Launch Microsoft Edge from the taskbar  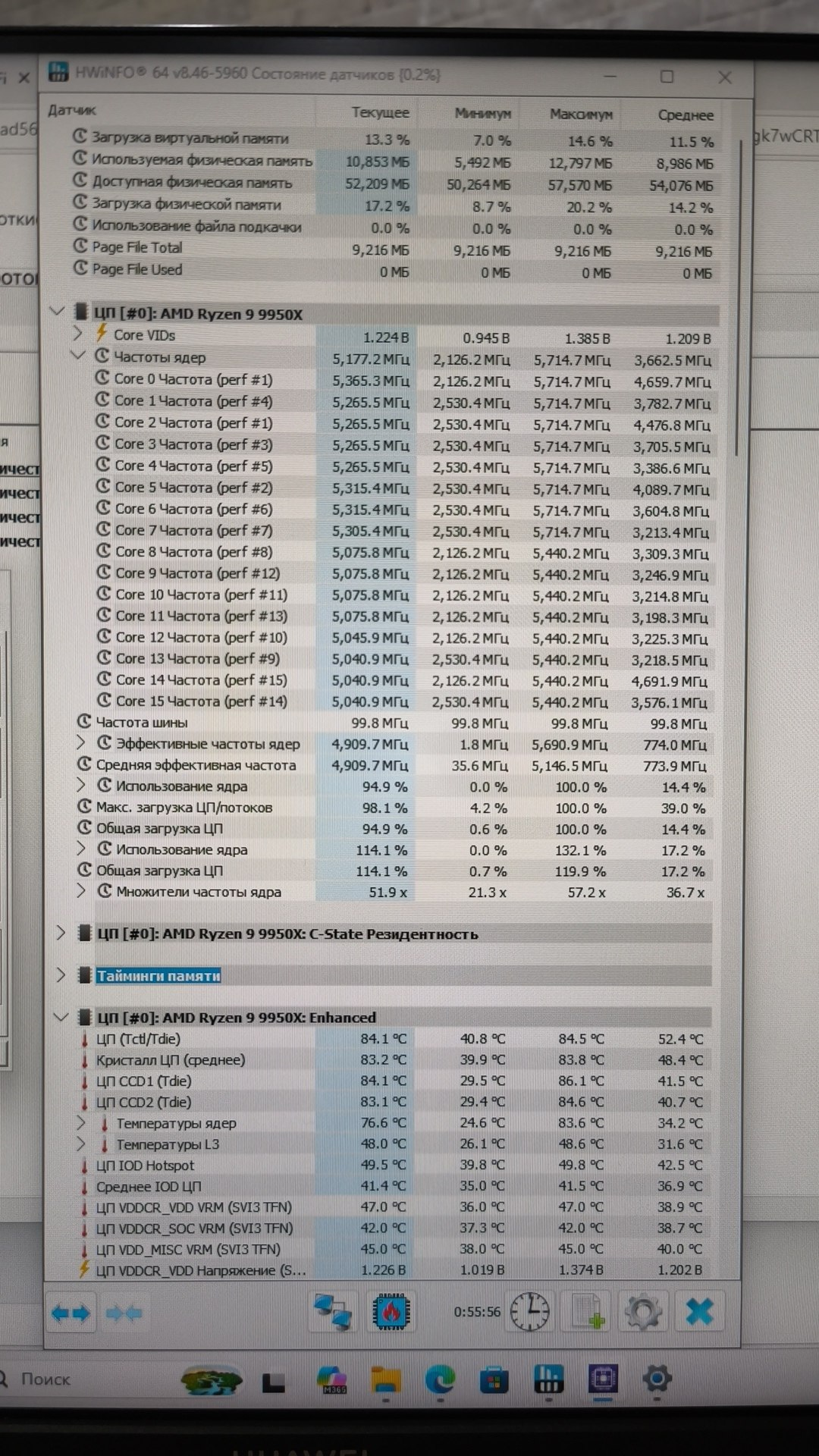pyautogui.click(x=440, y=1380)
